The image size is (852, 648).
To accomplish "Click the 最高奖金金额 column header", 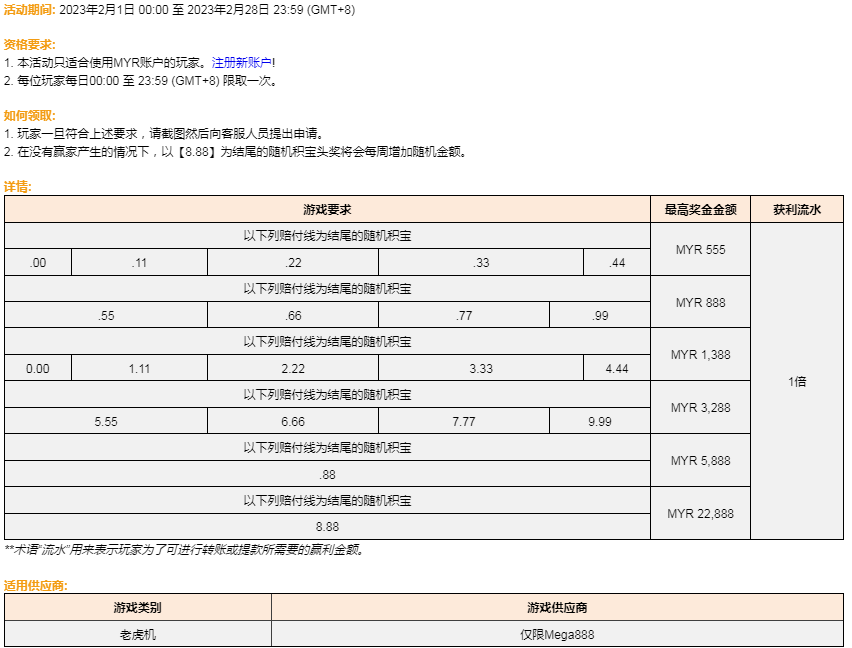I will (700, 210).
